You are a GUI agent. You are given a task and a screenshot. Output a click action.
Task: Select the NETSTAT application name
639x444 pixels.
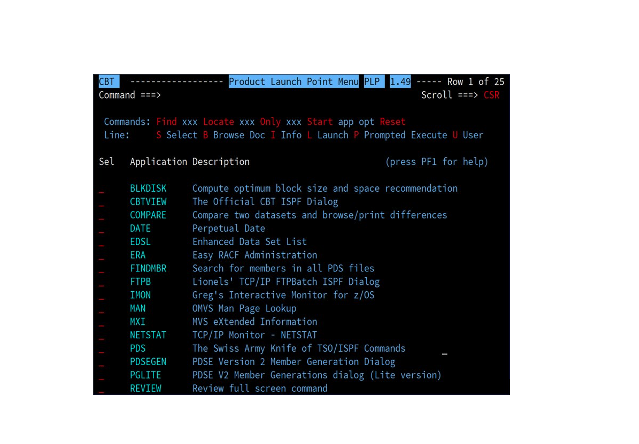(x=148, y=335)
